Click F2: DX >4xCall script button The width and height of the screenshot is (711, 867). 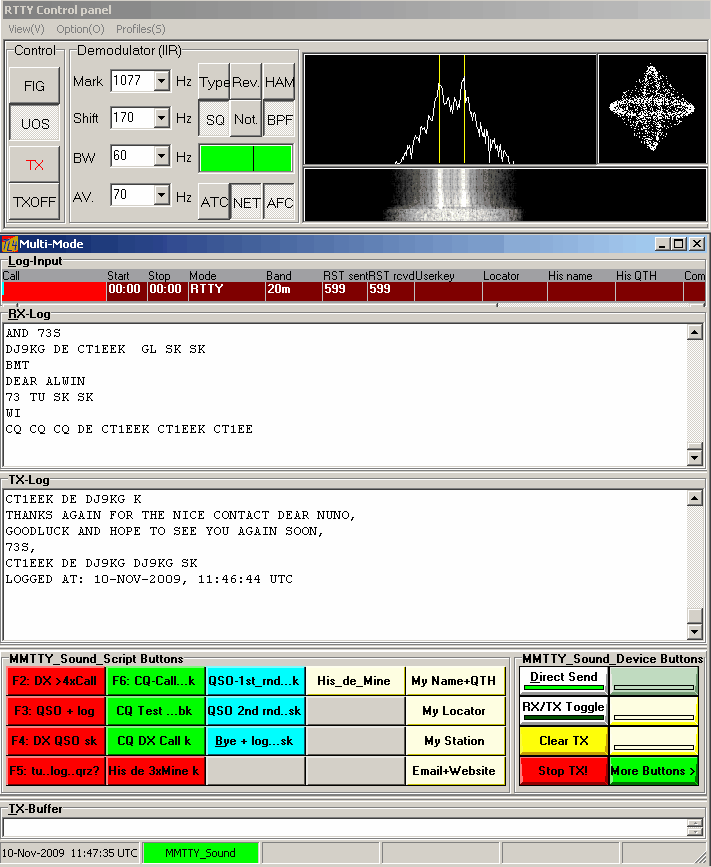55,681
